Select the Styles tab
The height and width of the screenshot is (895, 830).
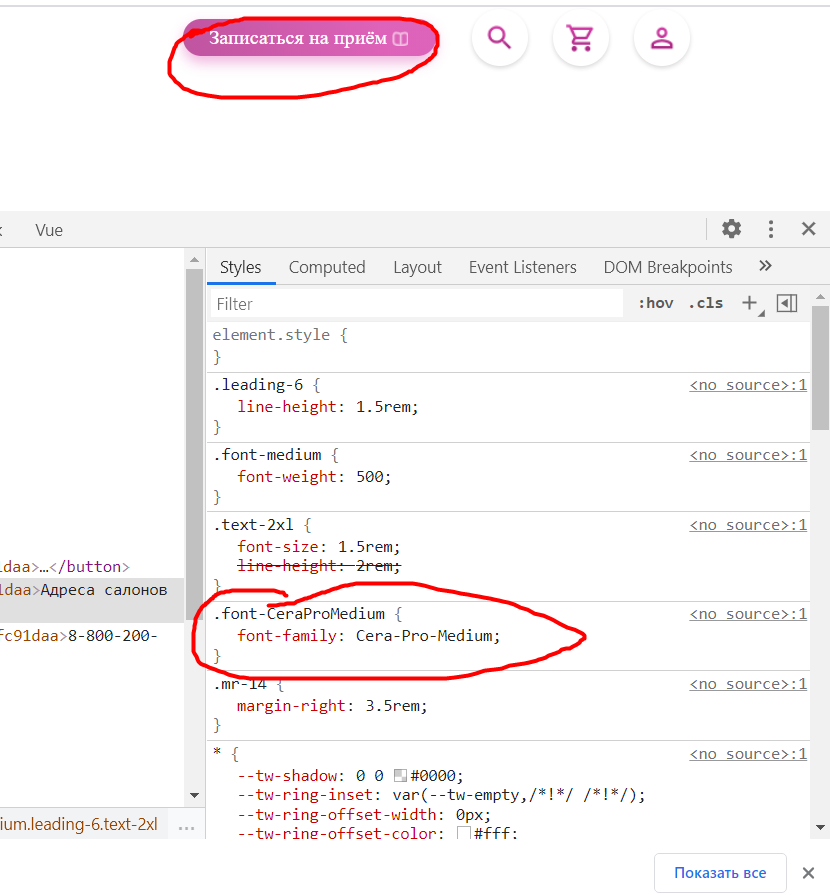pyautogui.click(x=240, y=267)
